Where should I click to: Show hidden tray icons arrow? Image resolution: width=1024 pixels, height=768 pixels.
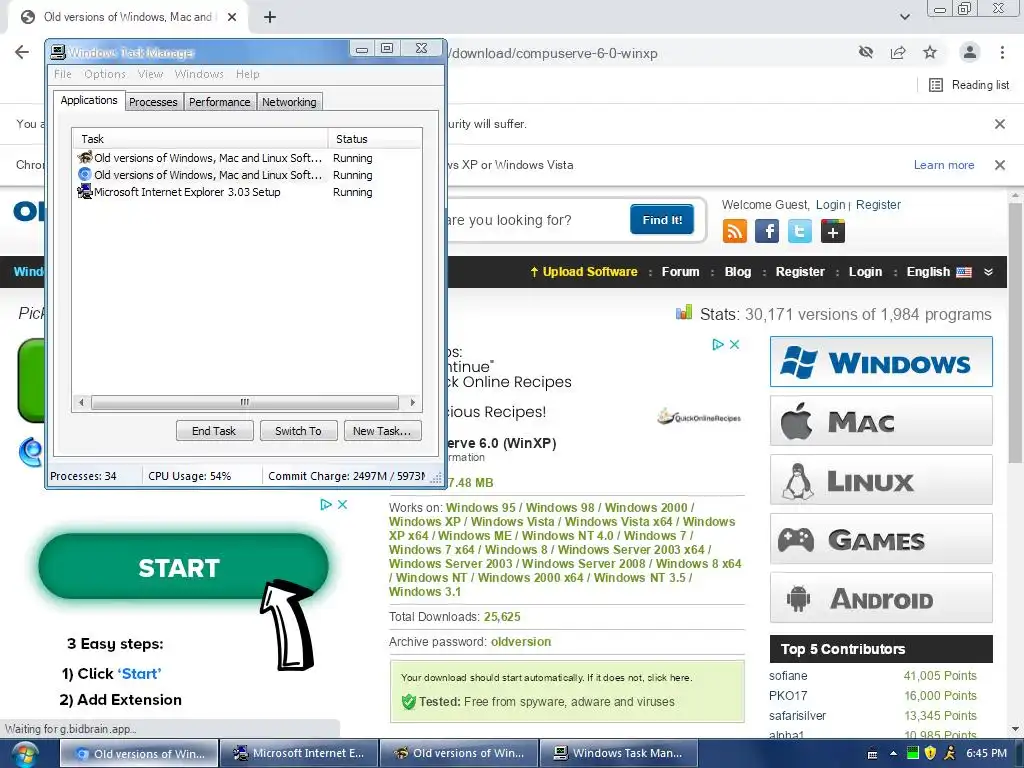893,753
